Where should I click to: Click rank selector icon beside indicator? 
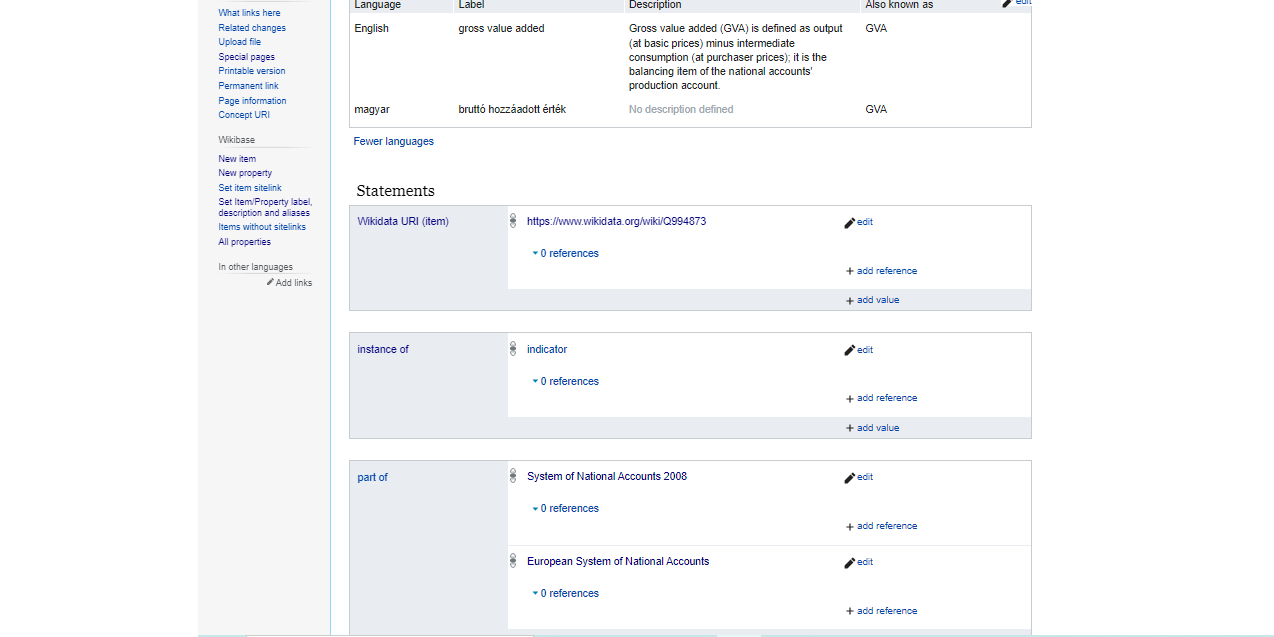[513, 349]
